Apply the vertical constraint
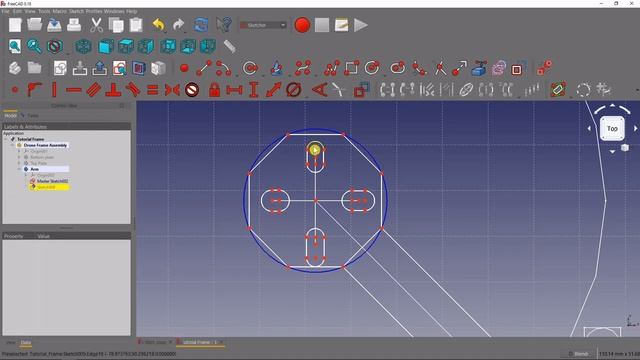Screen dimensions: 640x360 pos(54,89)
